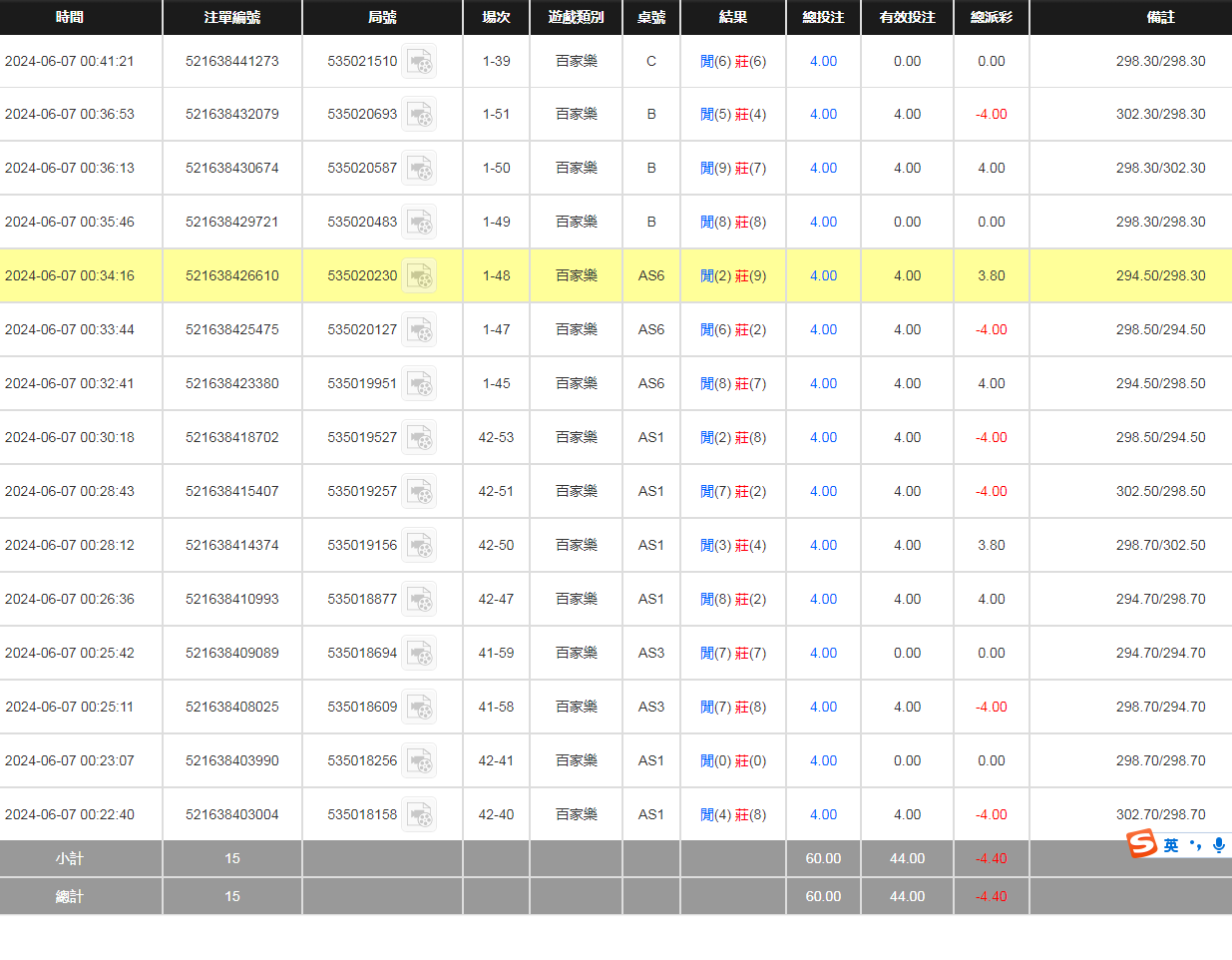This screenshot has height=960, width=1232.
Task: Activate the Sogou voice input microphone
Action: point(1218,845)
